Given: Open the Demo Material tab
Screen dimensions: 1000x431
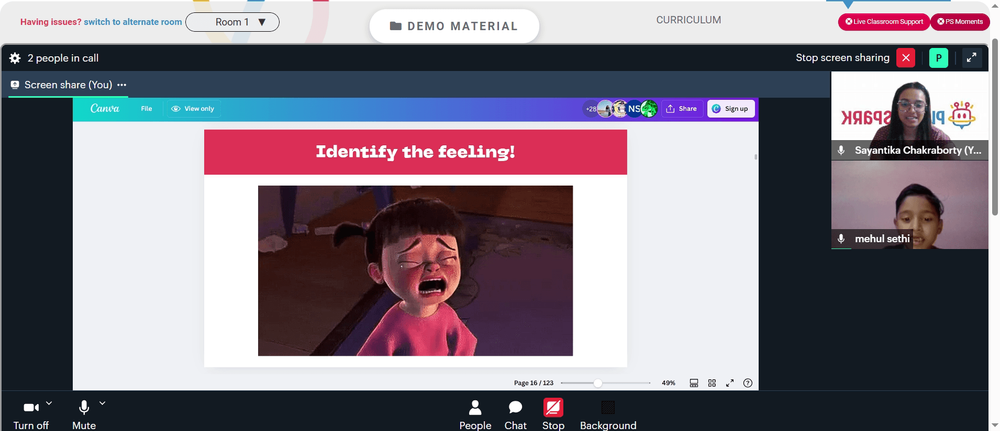Looking at the screenshot, I should [x=454, y=26].
